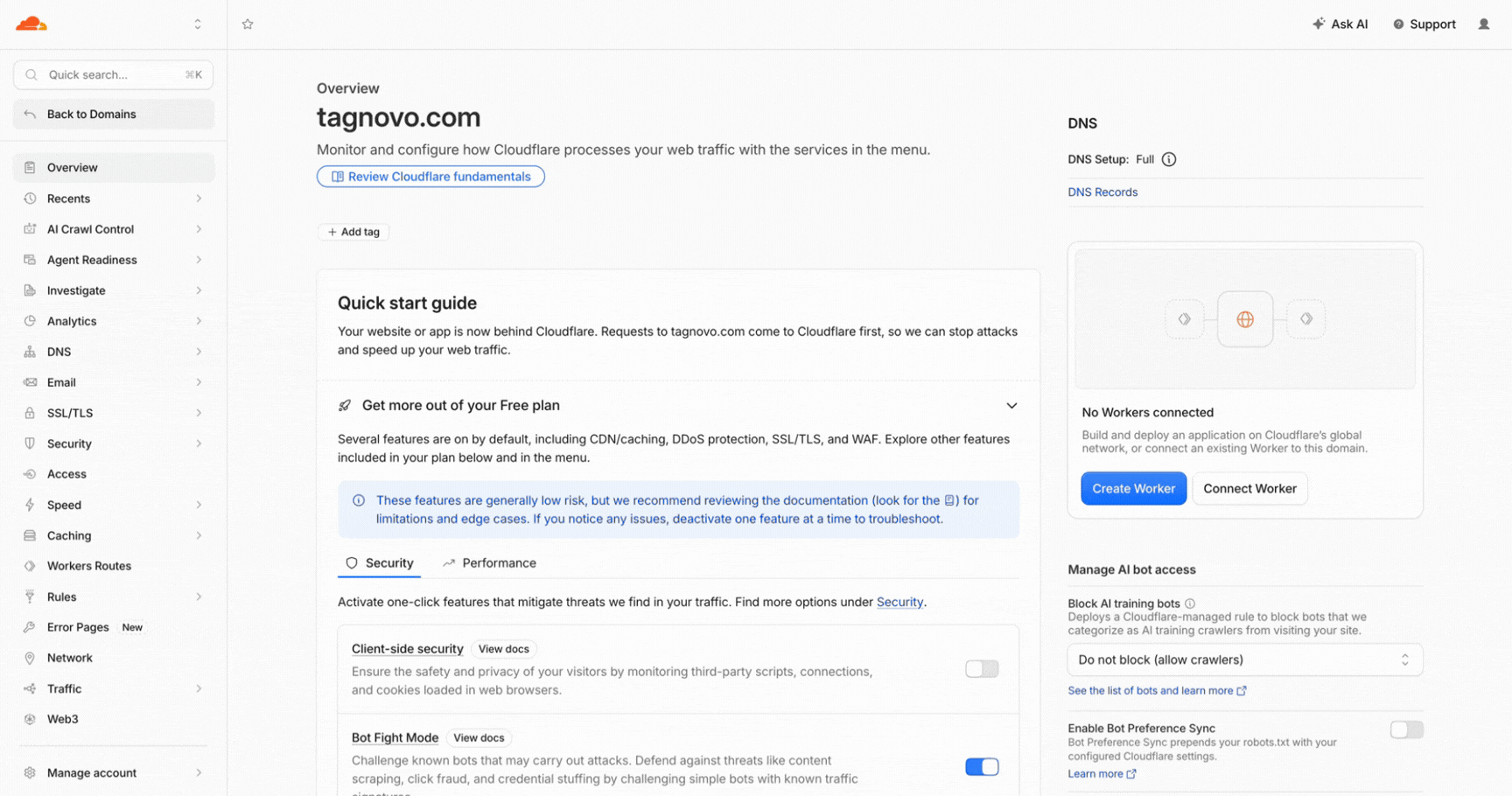Open the account switcher chevrons
Image resolution: width=1512 pixels, height=796 pixels.
click(x=198, y=24)
